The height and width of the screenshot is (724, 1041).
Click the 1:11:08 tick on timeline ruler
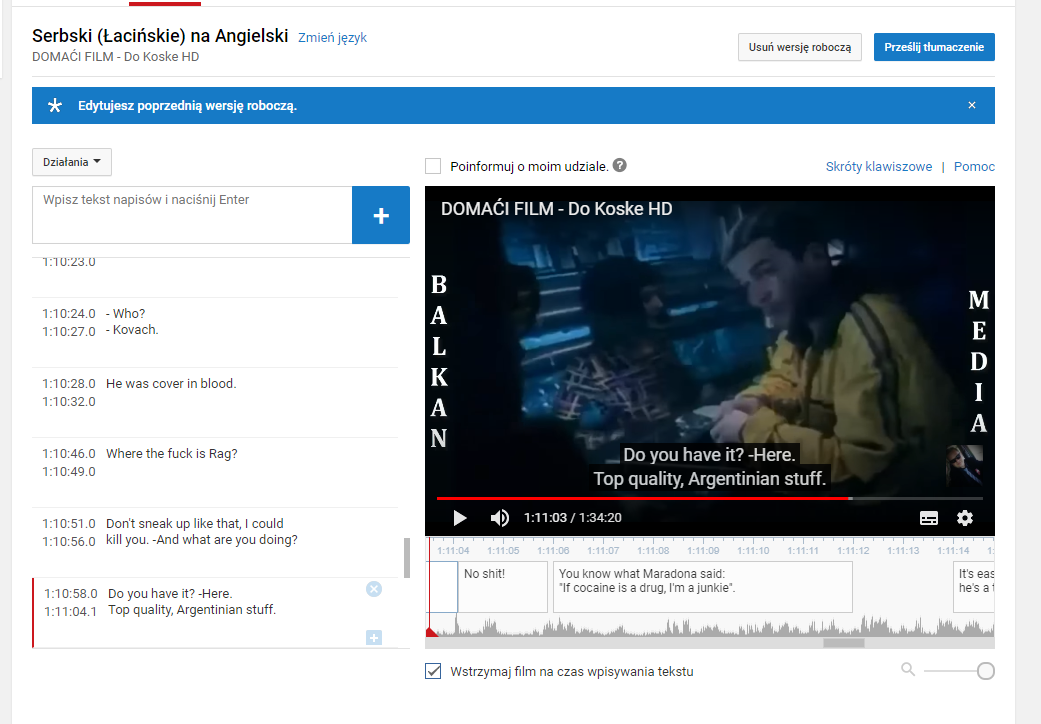point(653,551)
